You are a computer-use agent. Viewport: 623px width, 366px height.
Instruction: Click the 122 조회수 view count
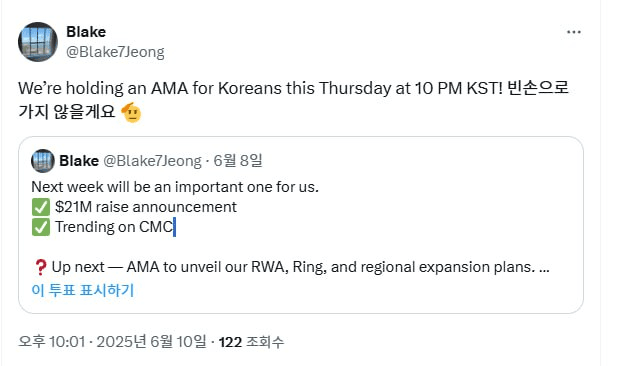point(252,342)
